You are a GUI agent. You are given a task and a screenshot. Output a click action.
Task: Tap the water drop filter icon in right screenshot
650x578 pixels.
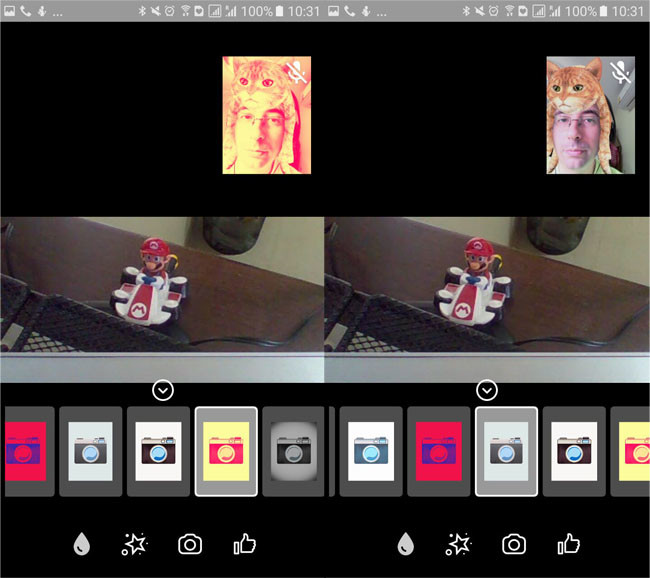click(405, 544)
